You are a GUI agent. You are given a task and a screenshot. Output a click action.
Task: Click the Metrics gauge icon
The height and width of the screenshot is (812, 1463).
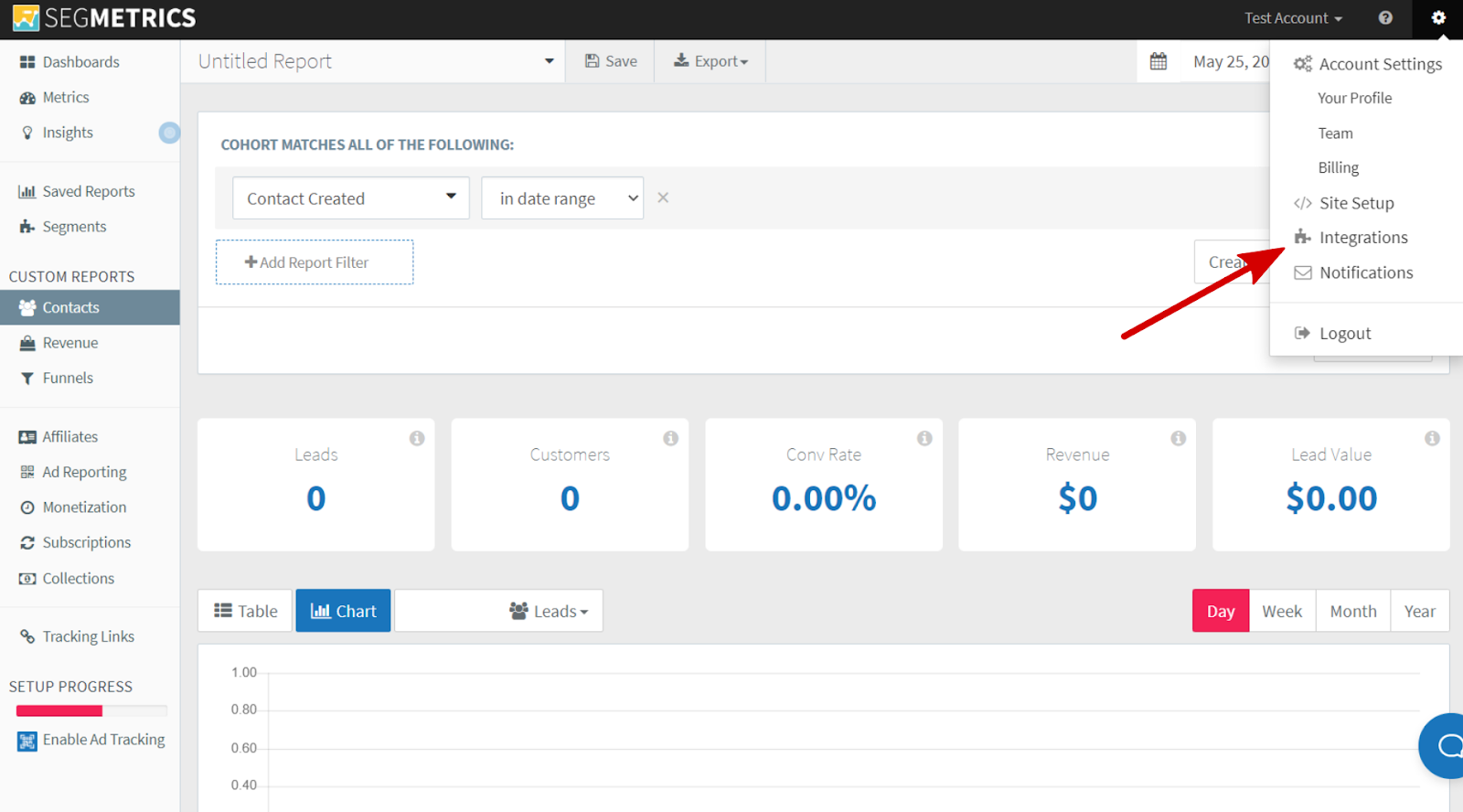[x=27, y=98]
